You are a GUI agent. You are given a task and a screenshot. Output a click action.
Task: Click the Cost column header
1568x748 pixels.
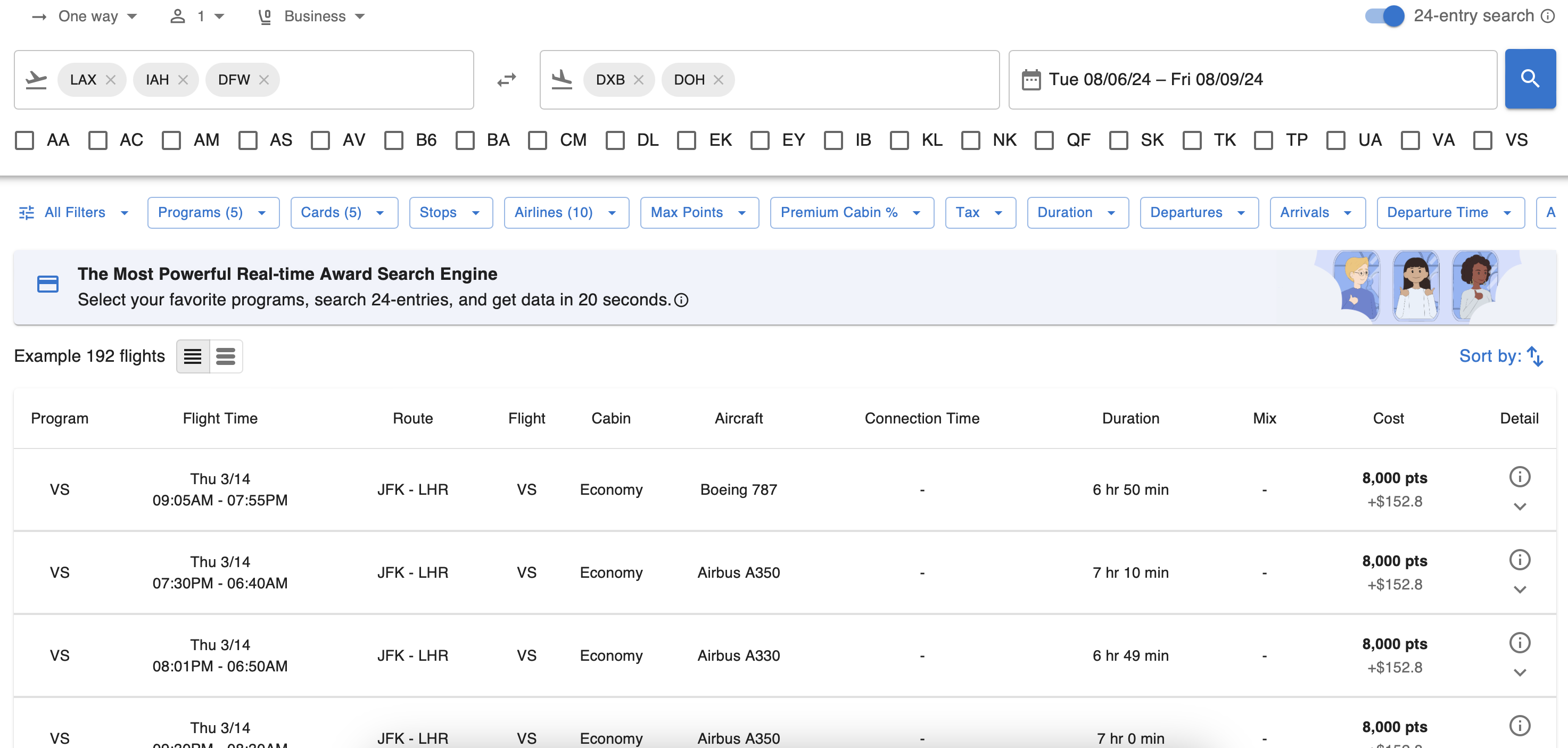pyautogui.click(x=1388, y=418)
